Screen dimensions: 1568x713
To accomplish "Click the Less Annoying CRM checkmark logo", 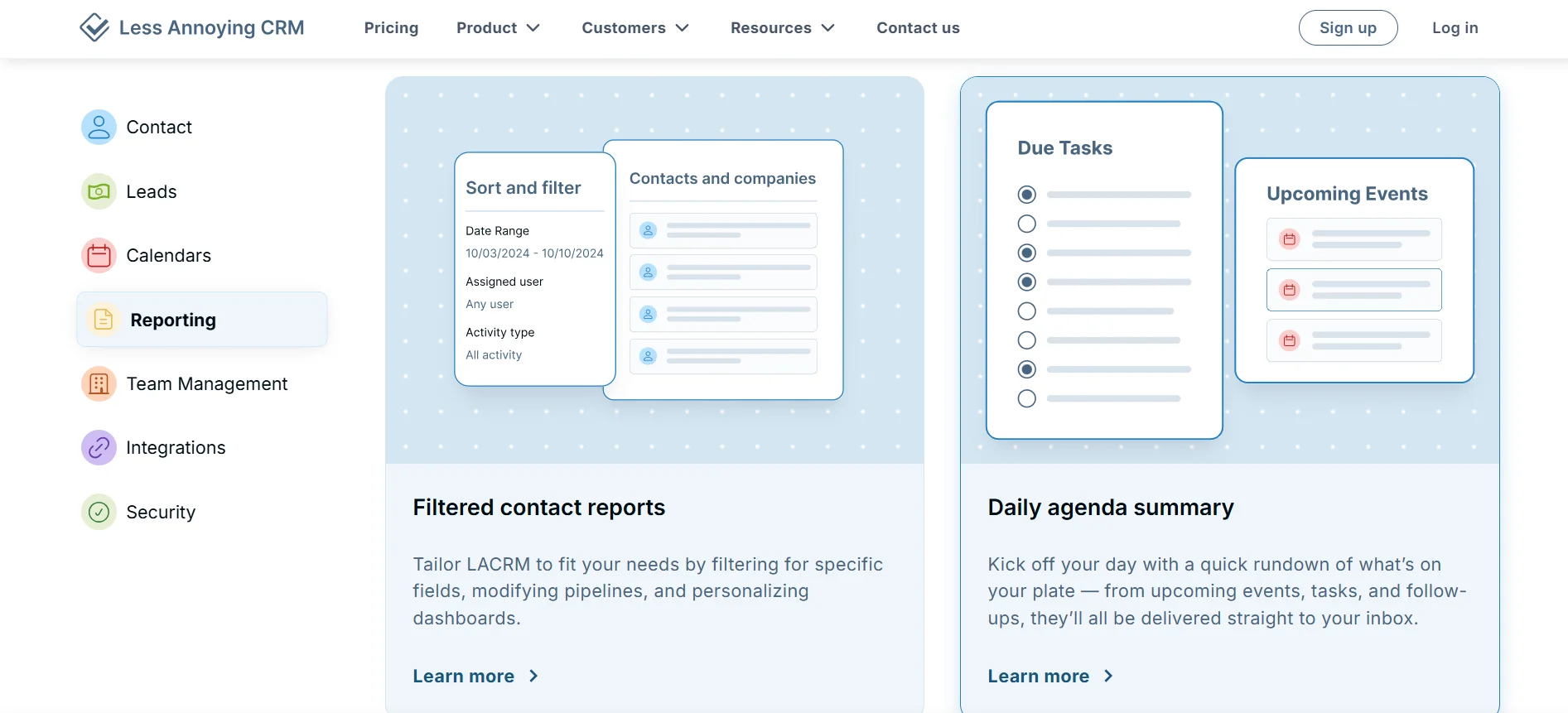I will click(94, 27).
